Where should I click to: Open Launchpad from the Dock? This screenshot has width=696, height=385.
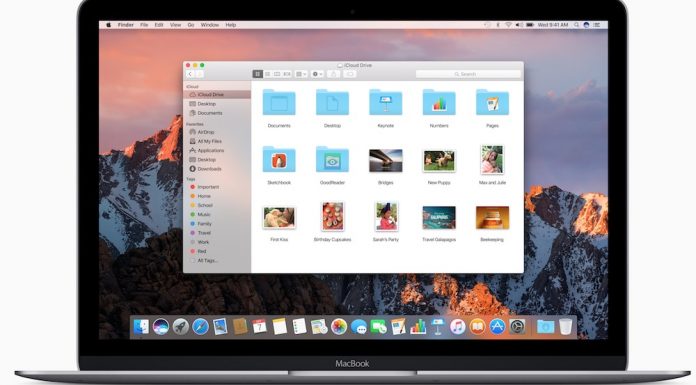coord(181,327)
